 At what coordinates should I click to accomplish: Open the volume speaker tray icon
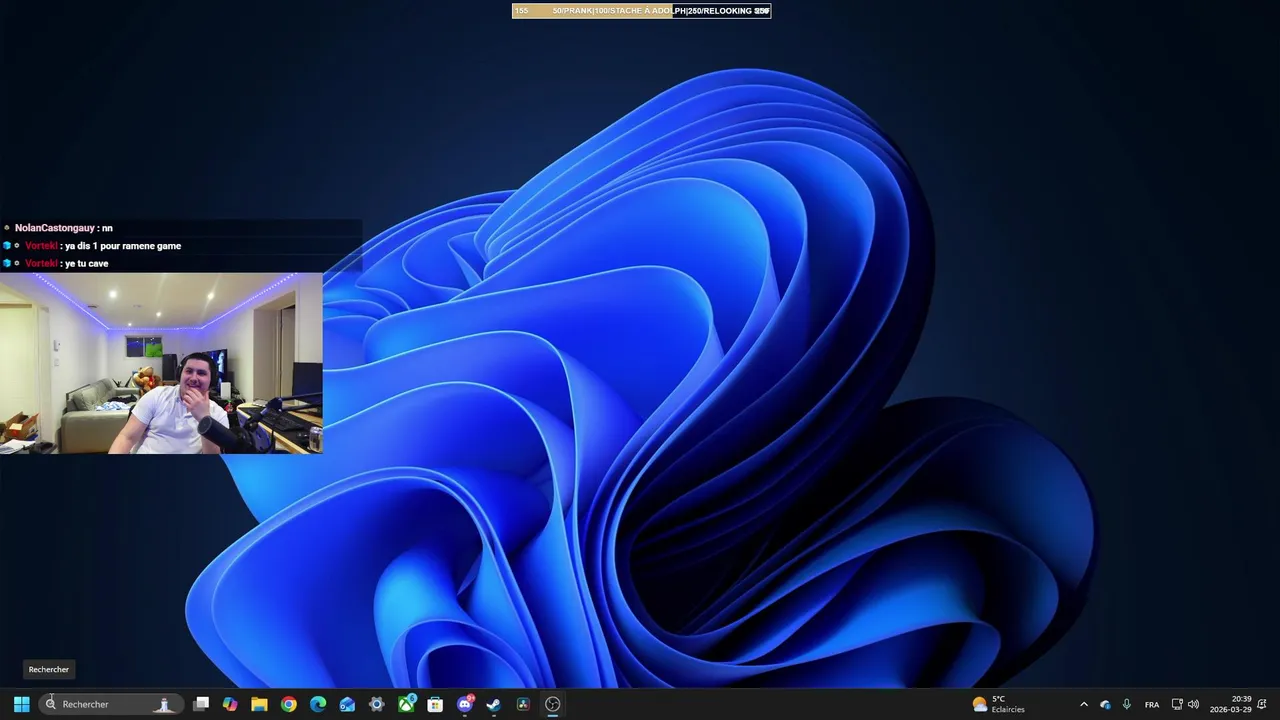(1193, 704)
